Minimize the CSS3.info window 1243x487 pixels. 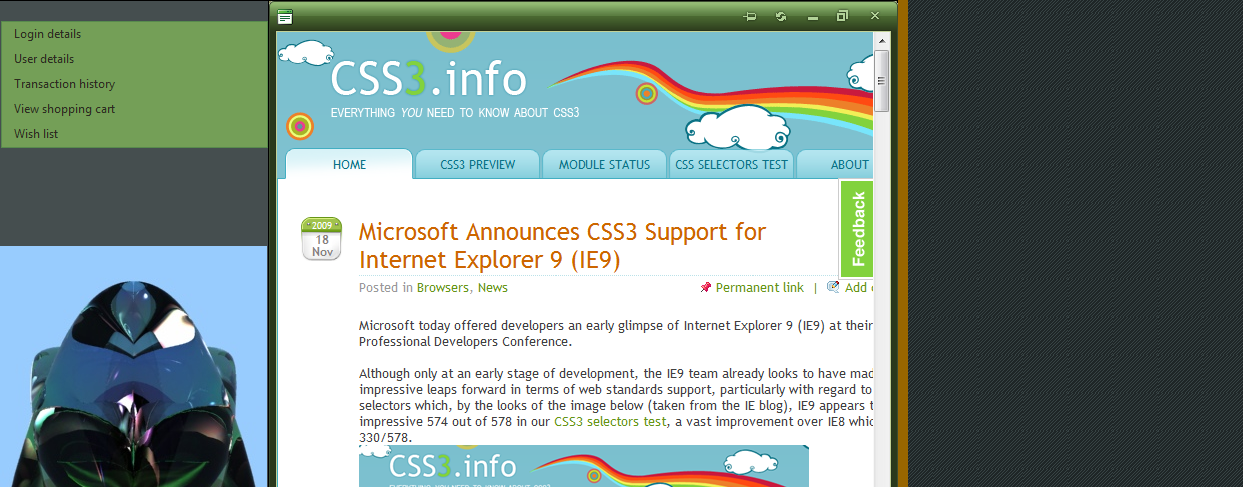813,17
